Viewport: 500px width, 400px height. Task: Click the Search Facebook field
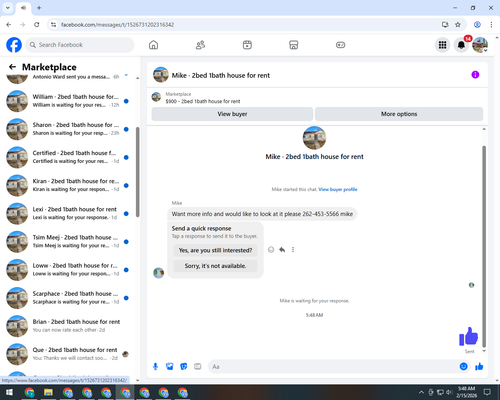80,45
